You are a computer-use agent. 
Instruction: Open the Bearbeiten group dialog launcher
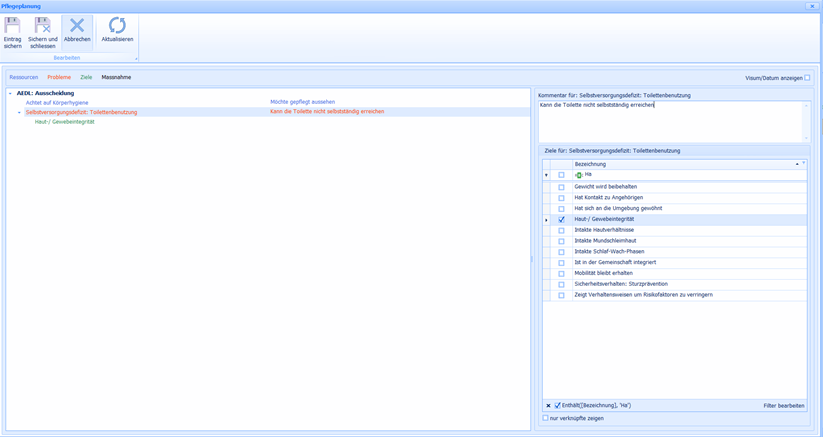pos(136,58)
